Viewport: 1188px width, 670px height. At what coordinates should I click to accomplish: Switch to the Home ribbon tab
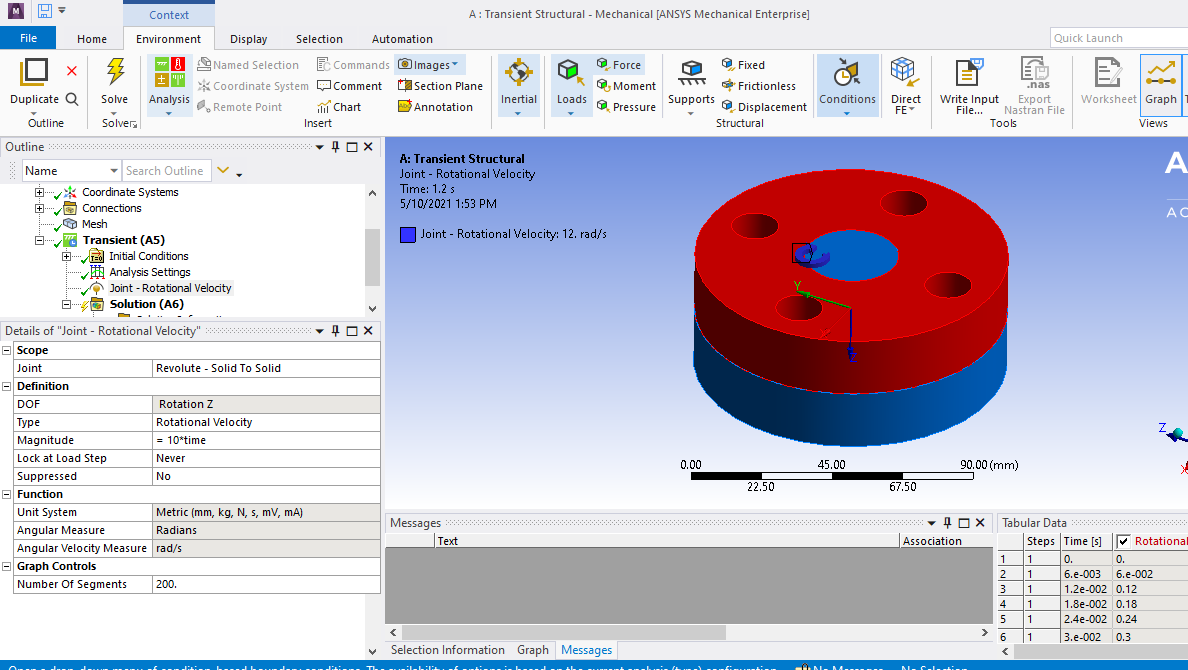pyautogui.click(x=92, y=39)
